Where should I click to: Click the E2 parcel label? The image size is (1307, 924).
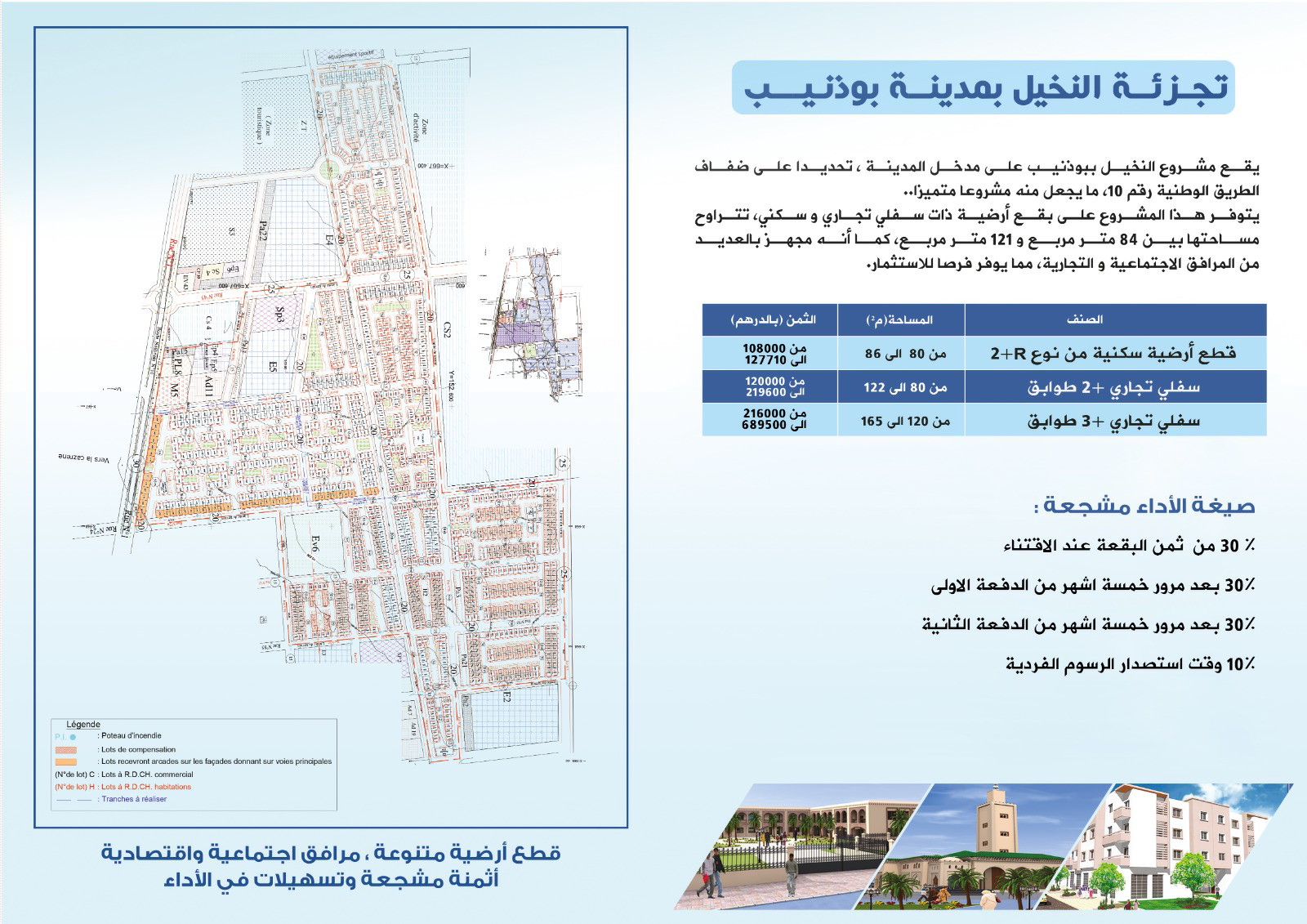(506, 697)
